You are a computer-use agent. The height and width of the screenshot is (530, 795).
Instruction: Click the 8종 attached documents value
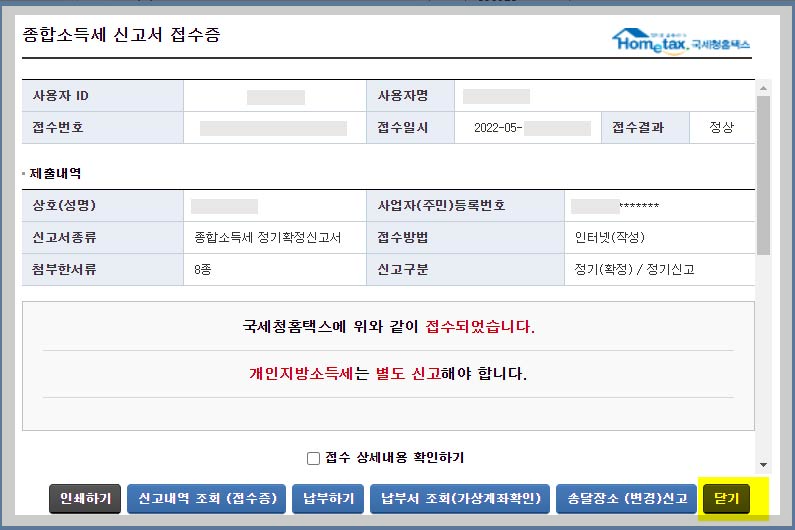pos(202,269)
